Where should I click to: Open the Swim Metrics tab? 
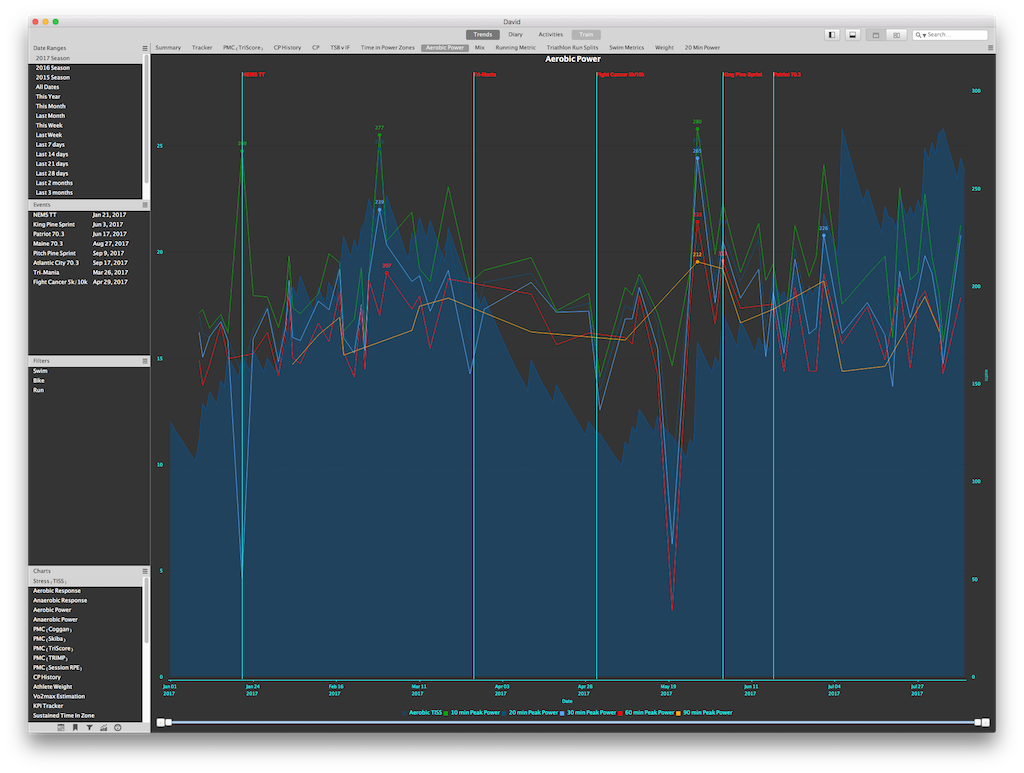626,48
